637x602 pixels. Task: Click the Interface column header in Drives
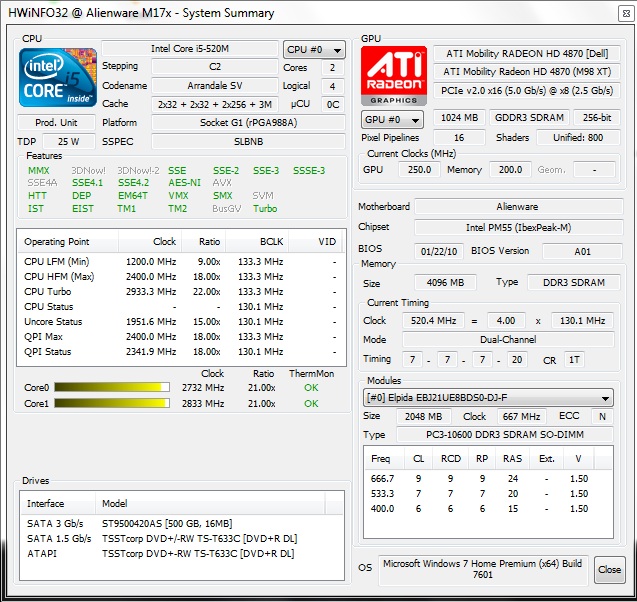point(58,504)
